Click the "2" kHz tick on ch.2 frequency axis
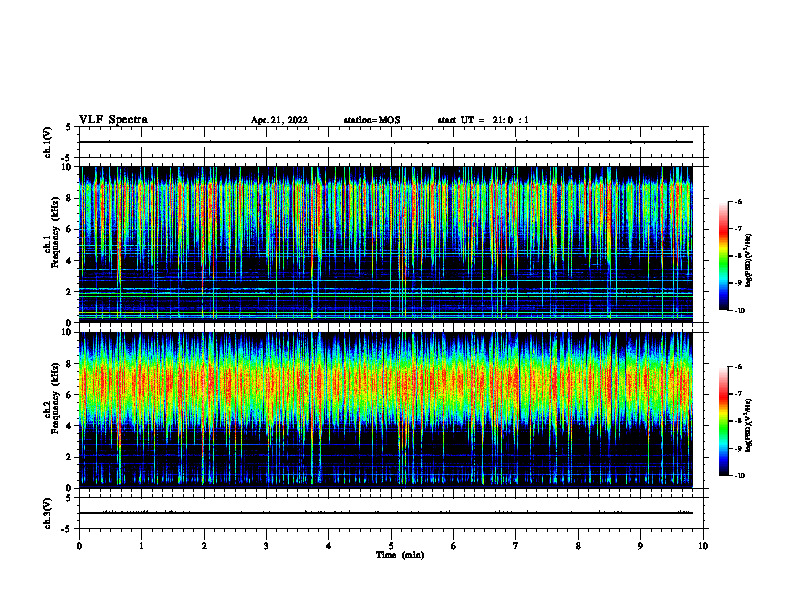The height and width of the screenshot is (612, 792). coord(70,457)
